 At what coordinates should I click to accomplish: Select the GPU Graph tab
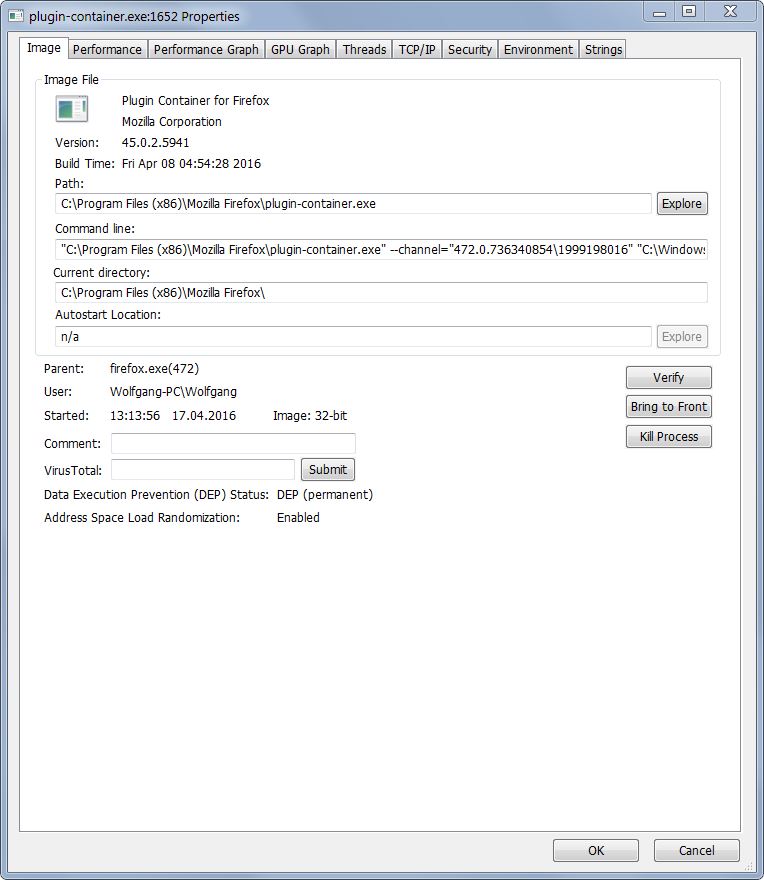click(x=300, y=49)
